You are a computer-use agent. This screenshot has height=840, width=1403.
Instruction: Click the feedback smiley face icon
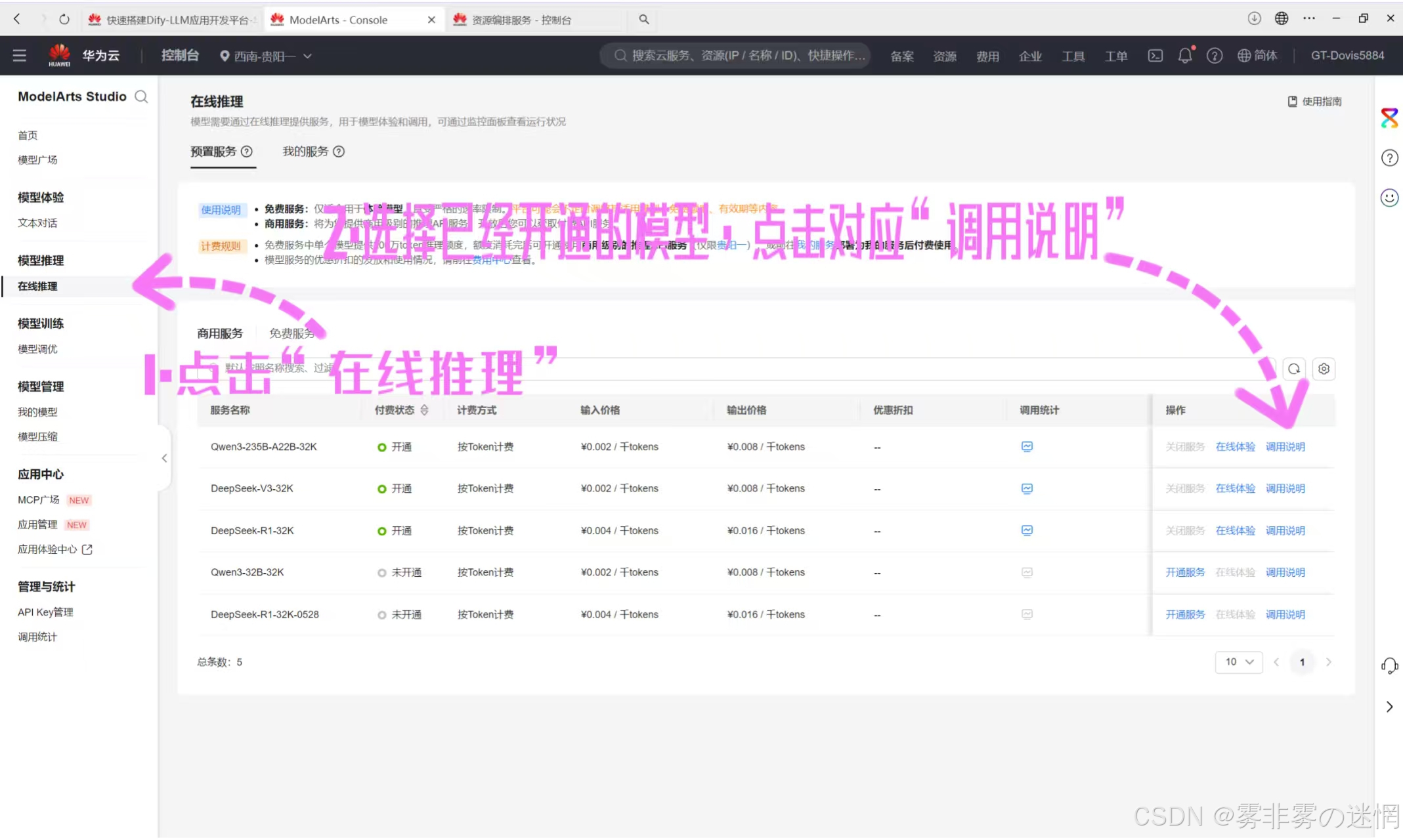pyautogui.click(x=1390, y=198)
